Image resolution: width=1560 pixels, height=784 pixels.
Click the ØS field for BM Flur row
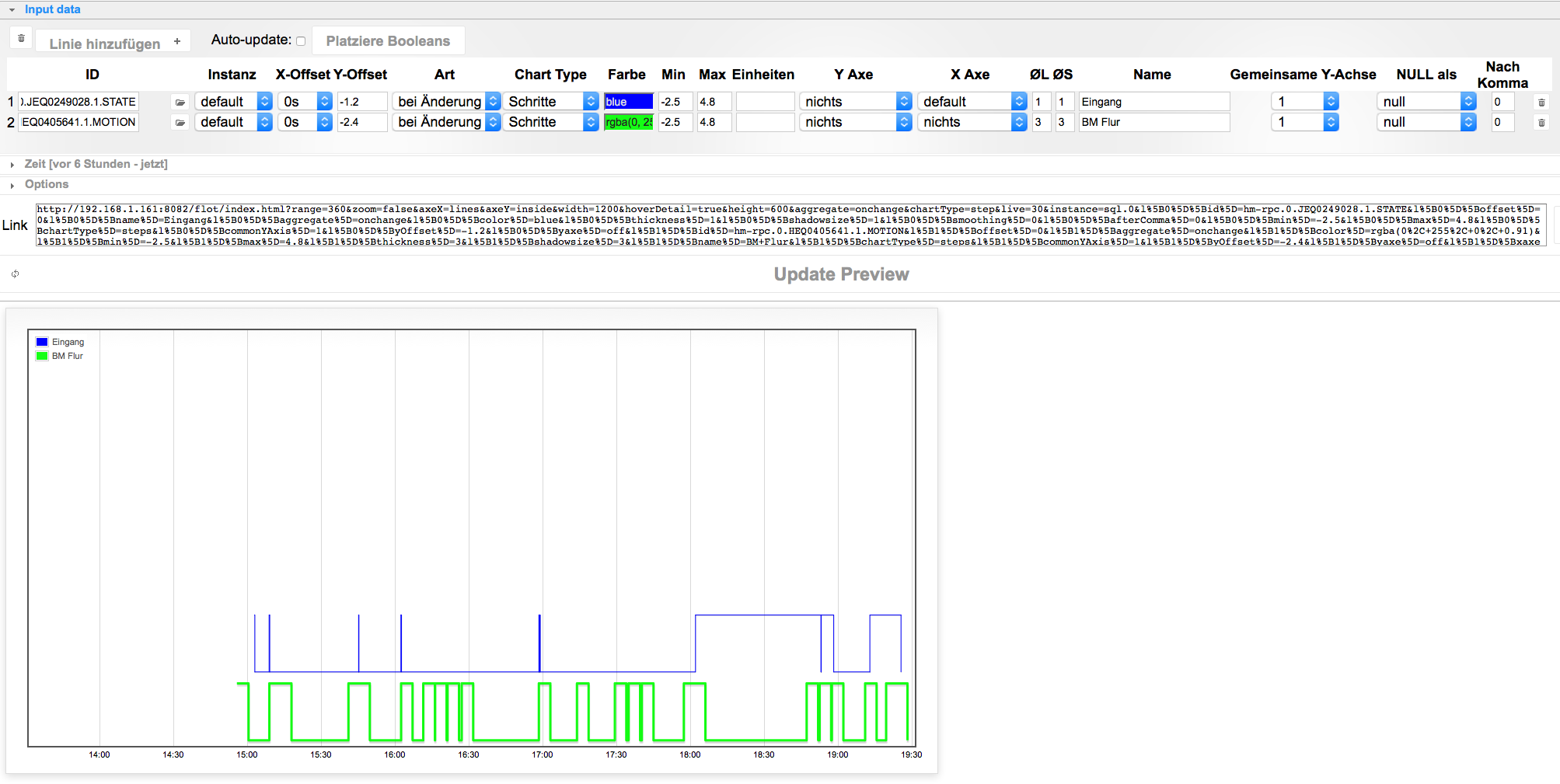click(1065, 122)
